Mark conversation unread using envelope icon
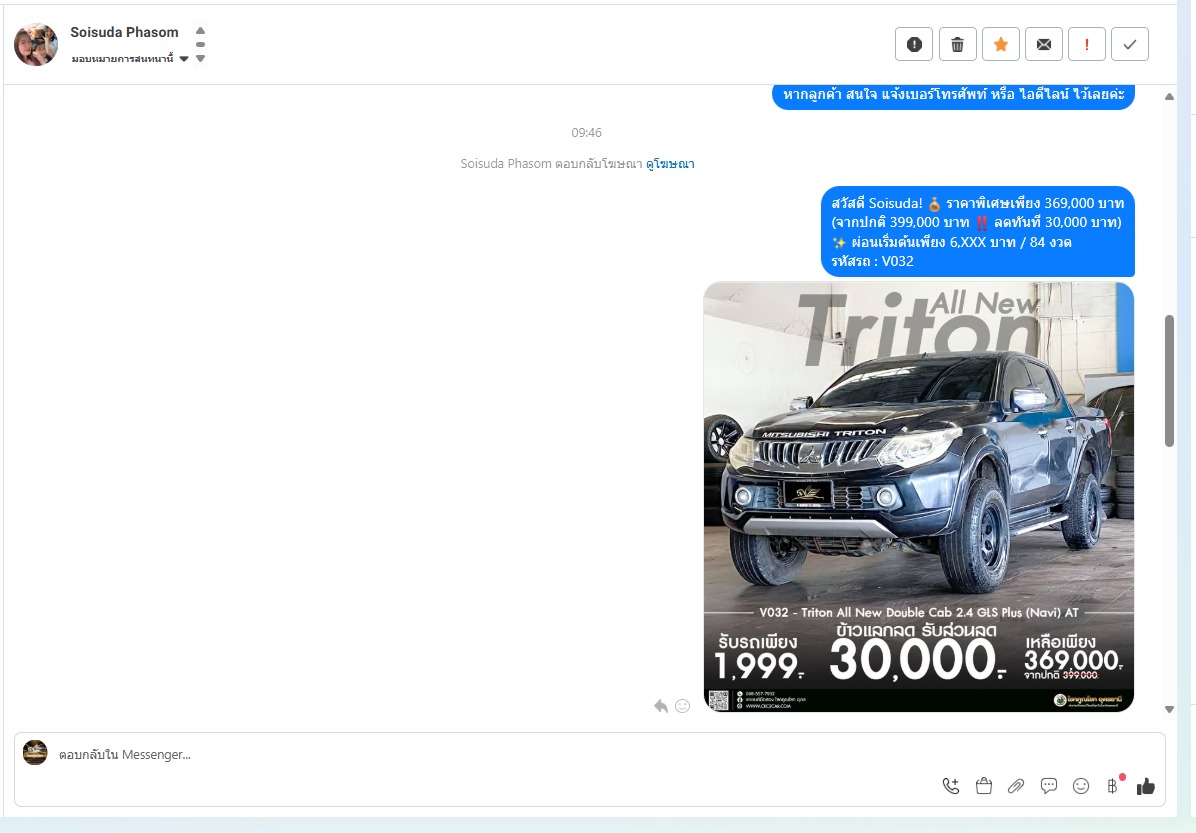Image resolution: width=1196 pixels, height=833 pixels. (x=1043, y=44)
